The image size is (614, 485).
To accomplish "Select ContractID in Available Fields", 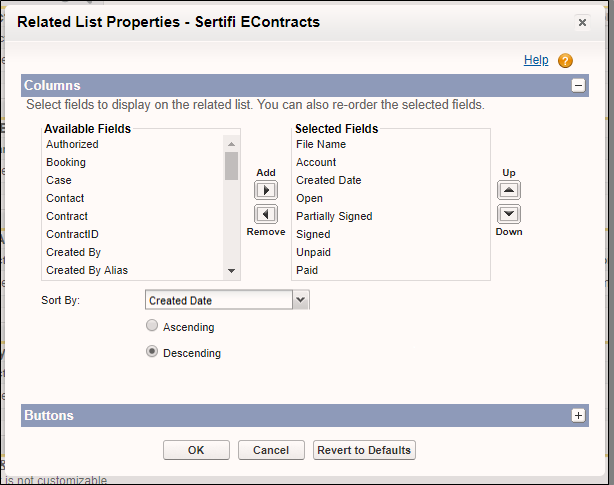I will click(71, 234).
